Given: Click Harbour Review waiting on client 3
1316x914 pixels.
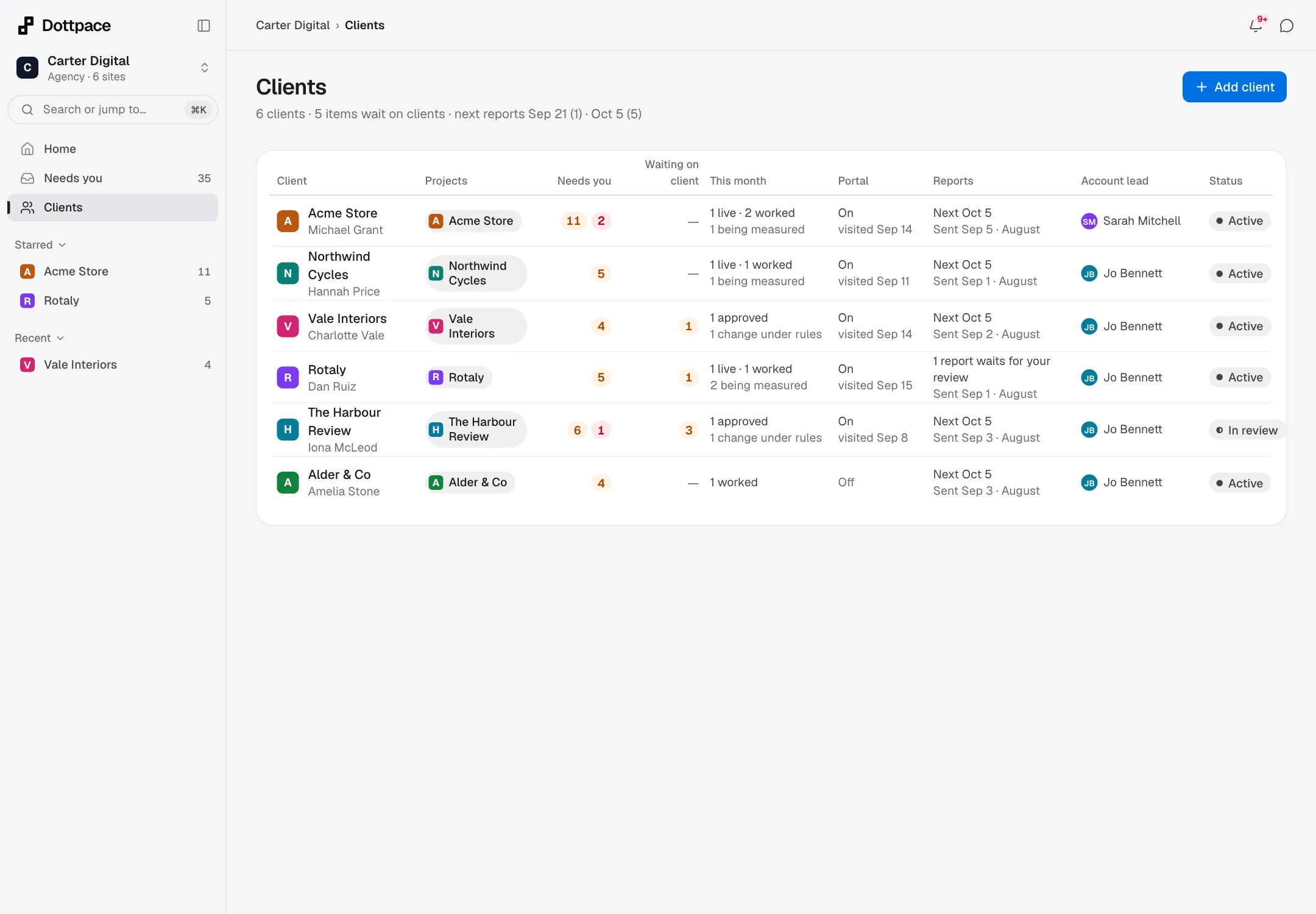Looking at the screenshot, I should (688, 430).
